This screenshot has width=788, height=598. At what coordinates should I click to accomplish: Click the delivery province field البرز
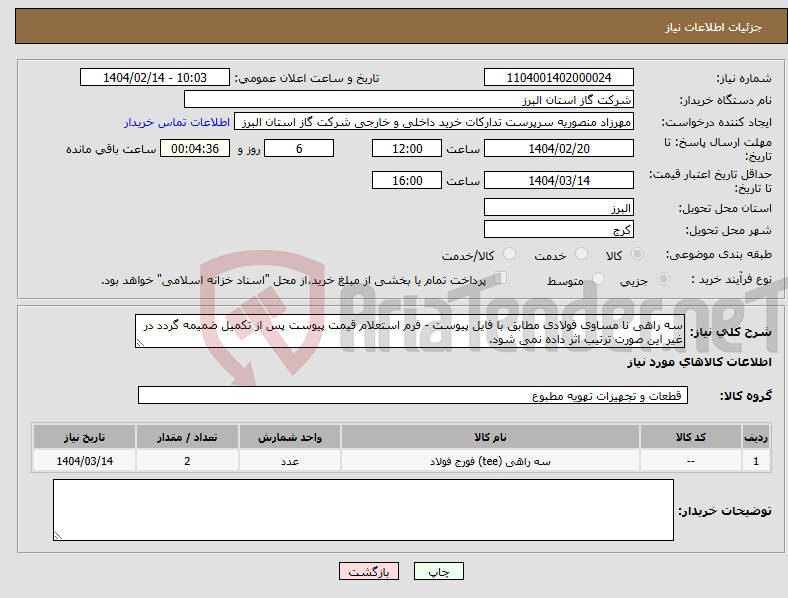[559, 208]
